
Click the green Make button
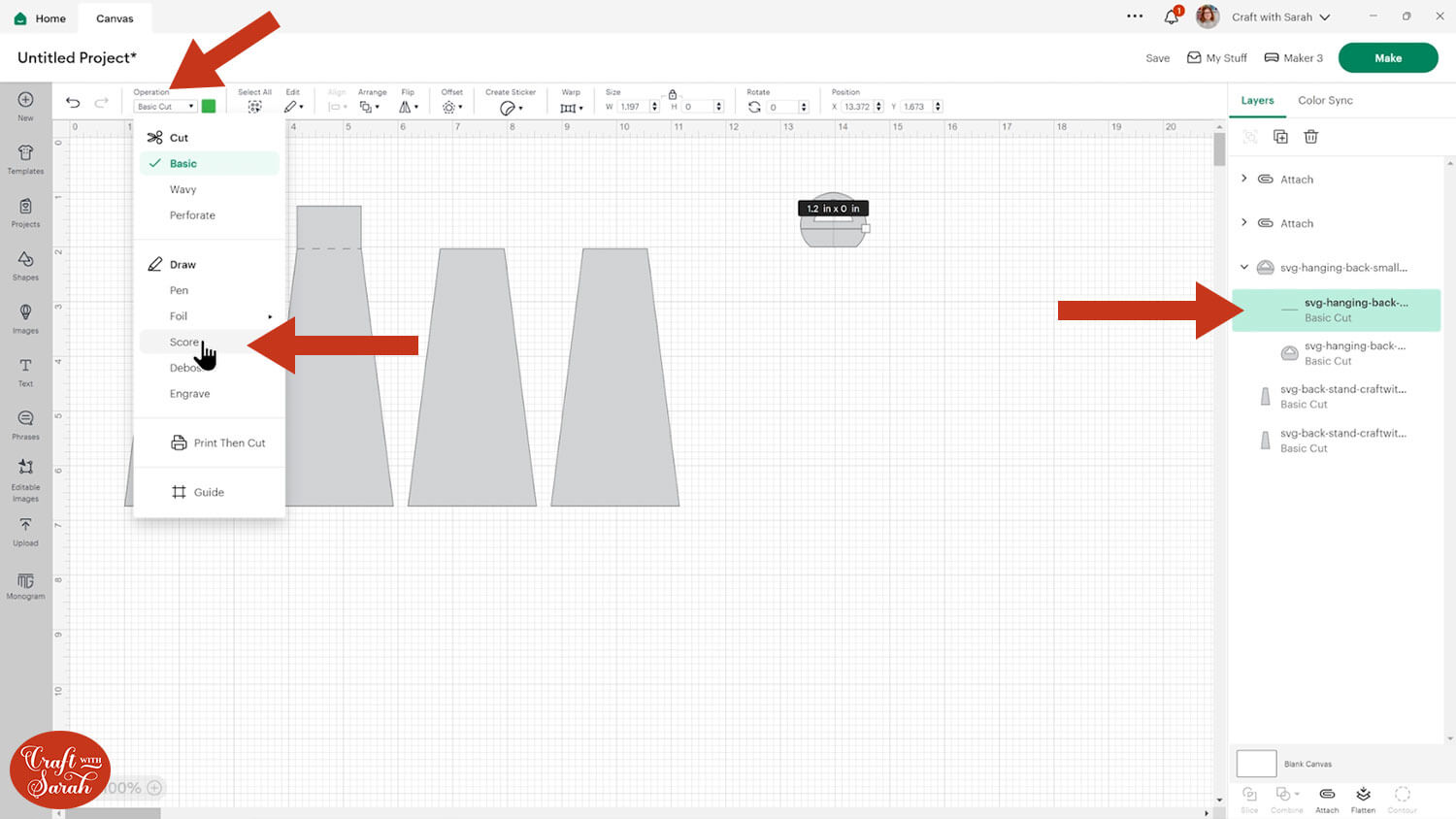[x=1387, y=57]
